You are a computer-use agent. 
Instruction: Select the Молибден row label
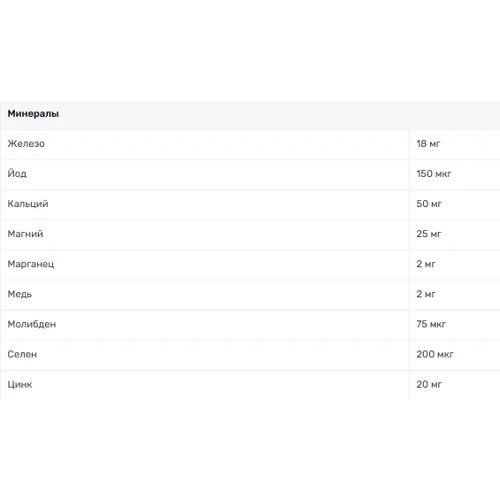tap(32, 324)
